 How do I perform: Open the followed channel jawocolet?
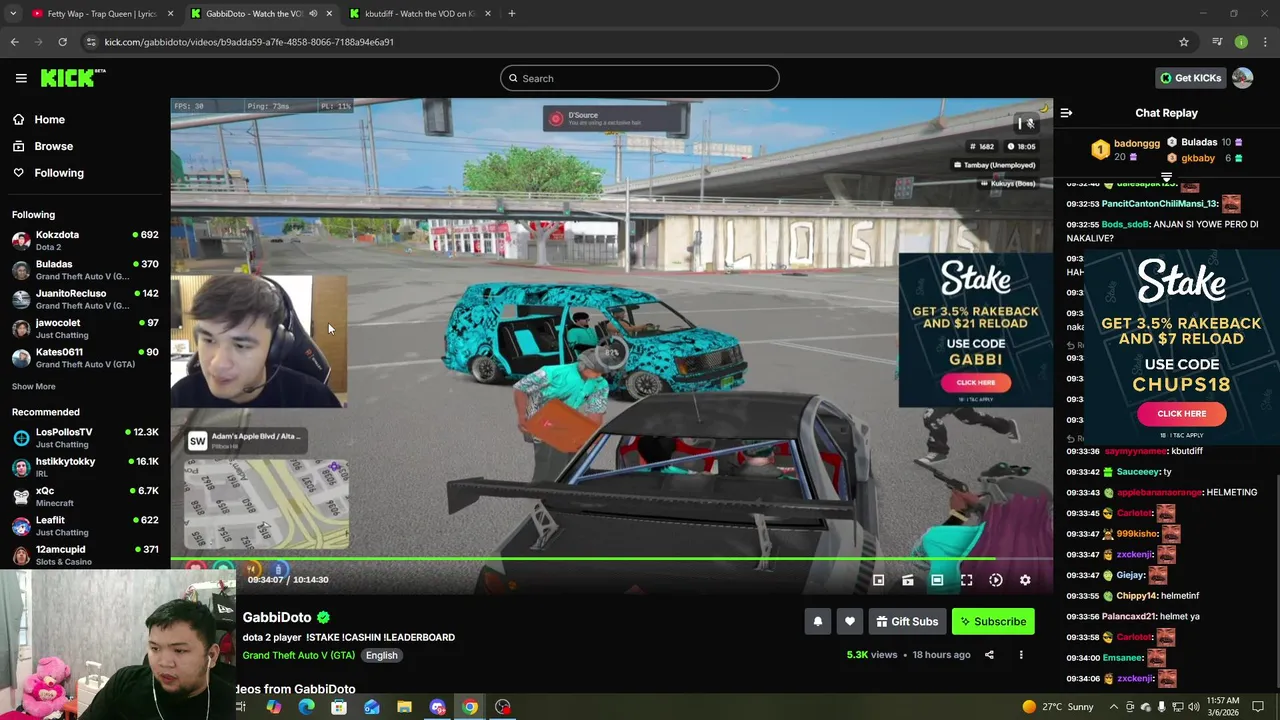(85, 328)
